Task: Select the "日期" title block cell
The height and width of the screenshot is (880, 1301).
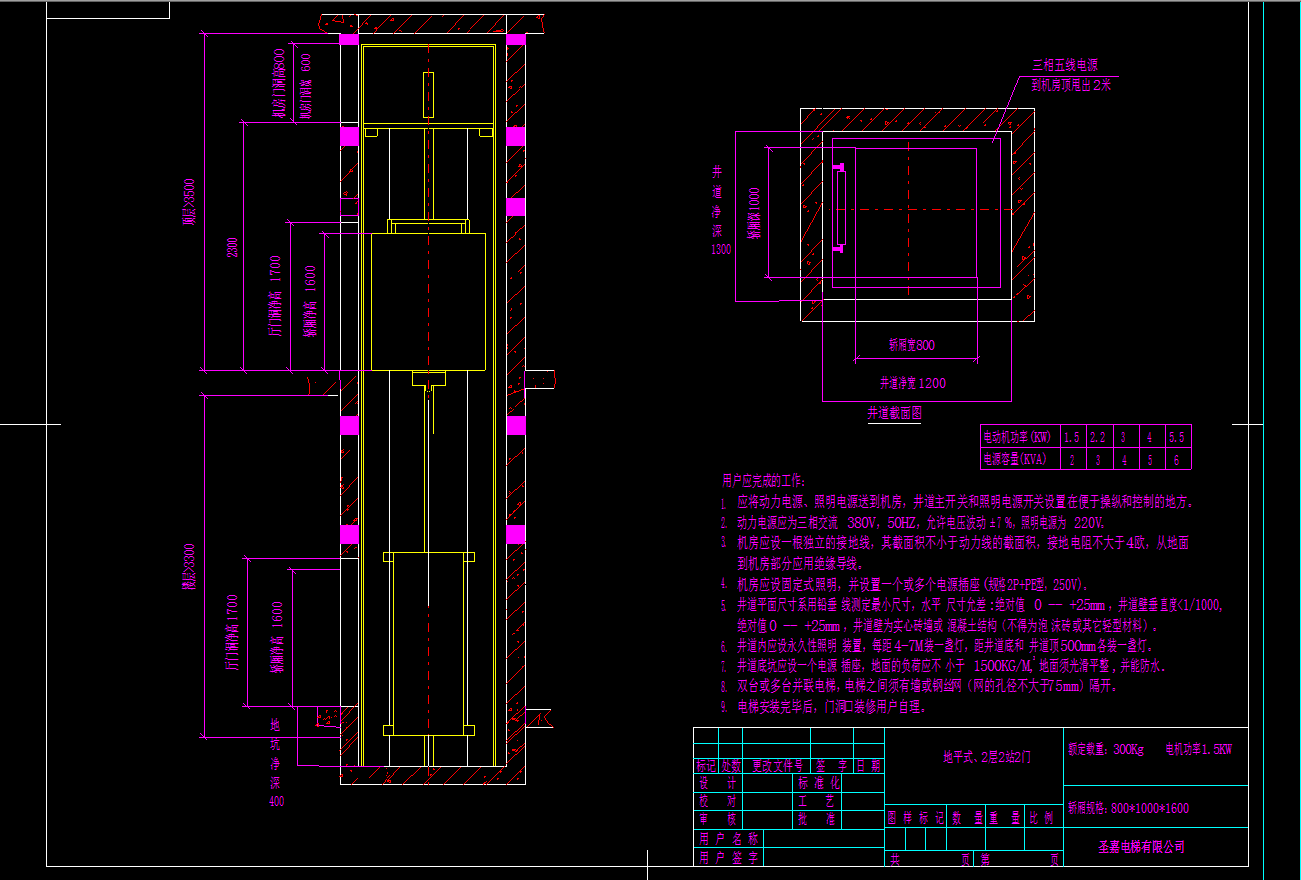Action: click(x=869, y=766)
